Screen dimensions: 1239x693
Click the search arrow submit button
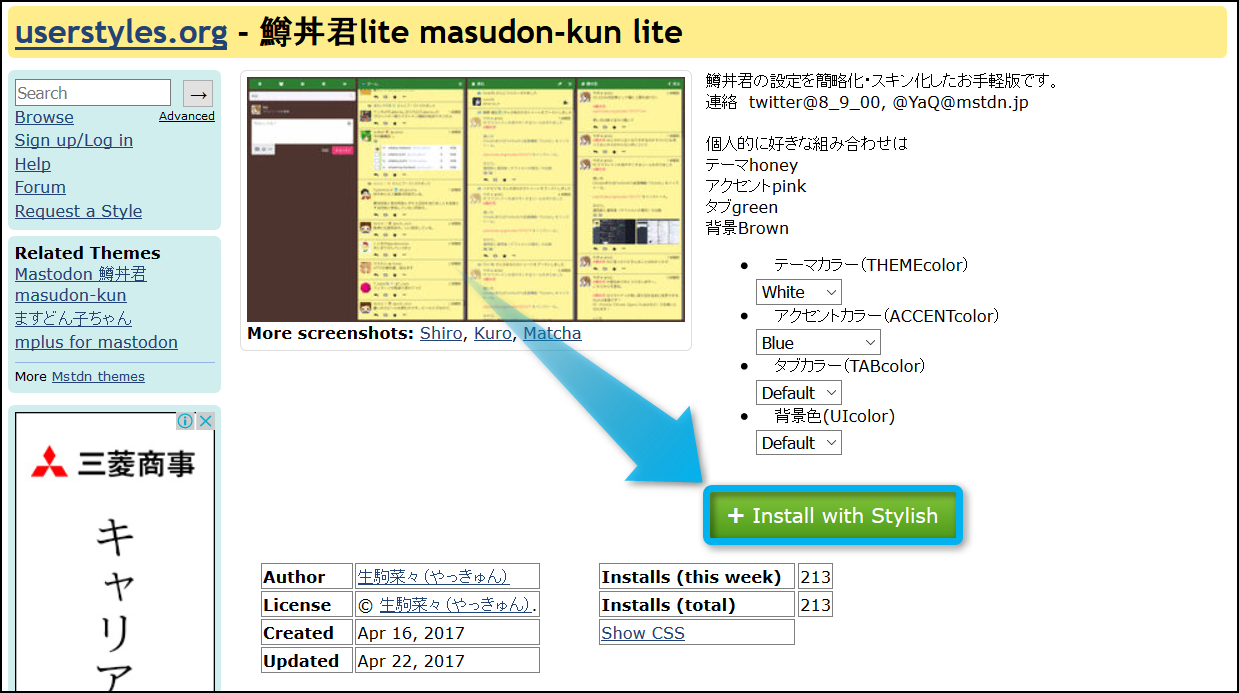click(x=198, y=93)
